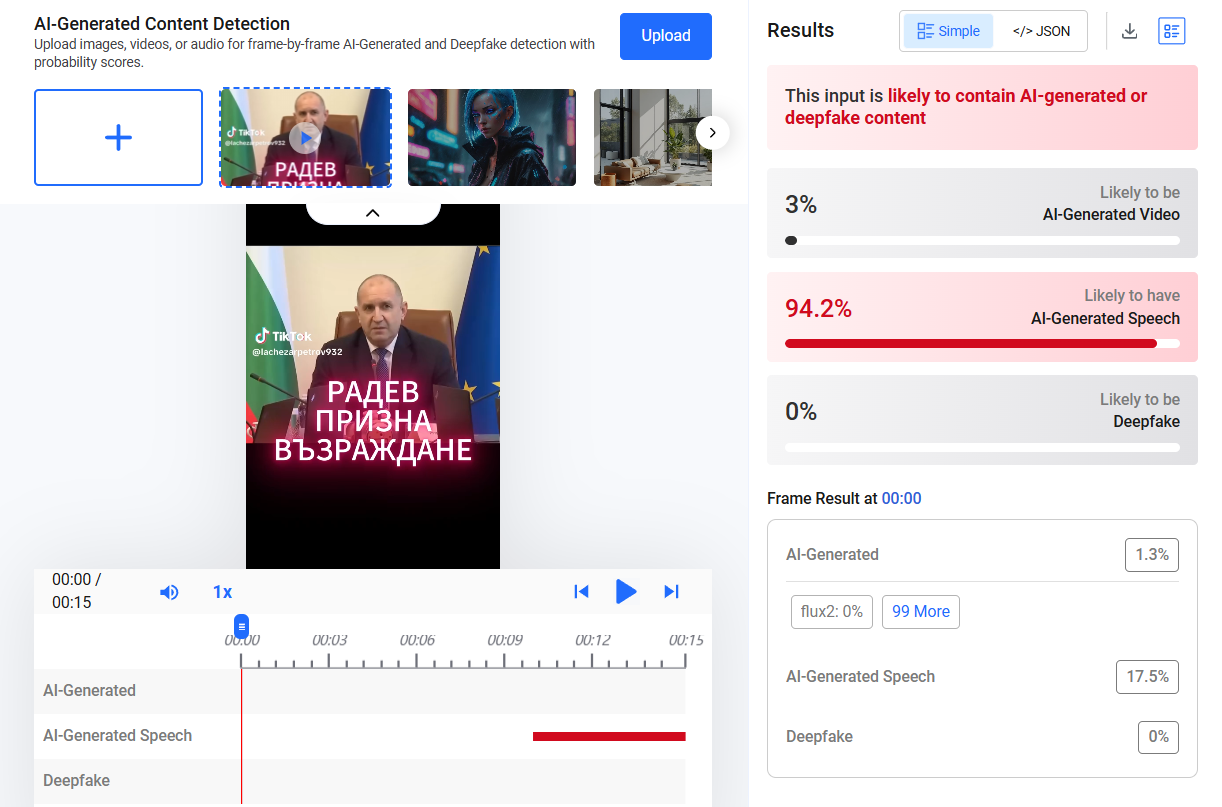Click the likely AI-generated warning banner
Screen dimensions: 1222x807
[982, 107]
